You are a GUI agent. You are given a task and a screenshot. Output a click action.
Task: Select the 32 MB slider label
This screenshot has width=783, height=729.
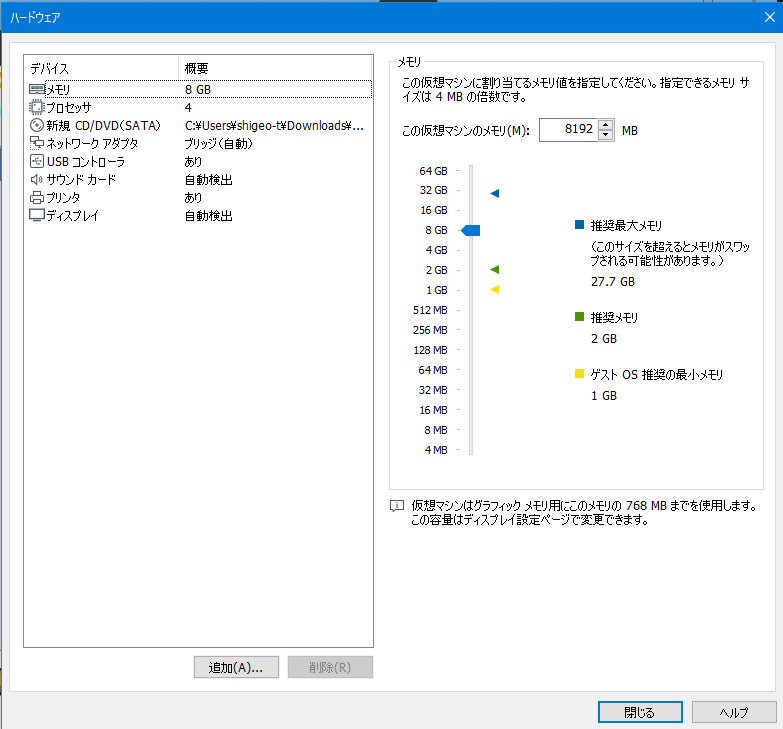pyautogui.click(x=432, y=390)
